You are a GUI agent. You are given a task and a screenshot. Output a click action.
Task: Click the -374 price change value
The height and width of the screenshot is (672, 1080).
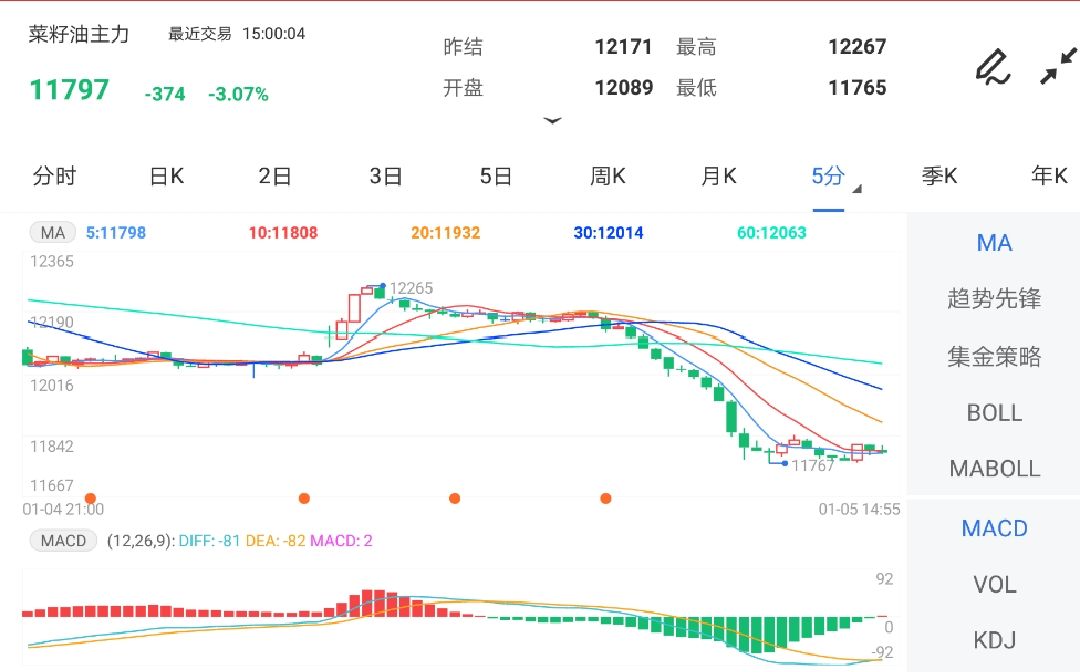pos(165,94)
